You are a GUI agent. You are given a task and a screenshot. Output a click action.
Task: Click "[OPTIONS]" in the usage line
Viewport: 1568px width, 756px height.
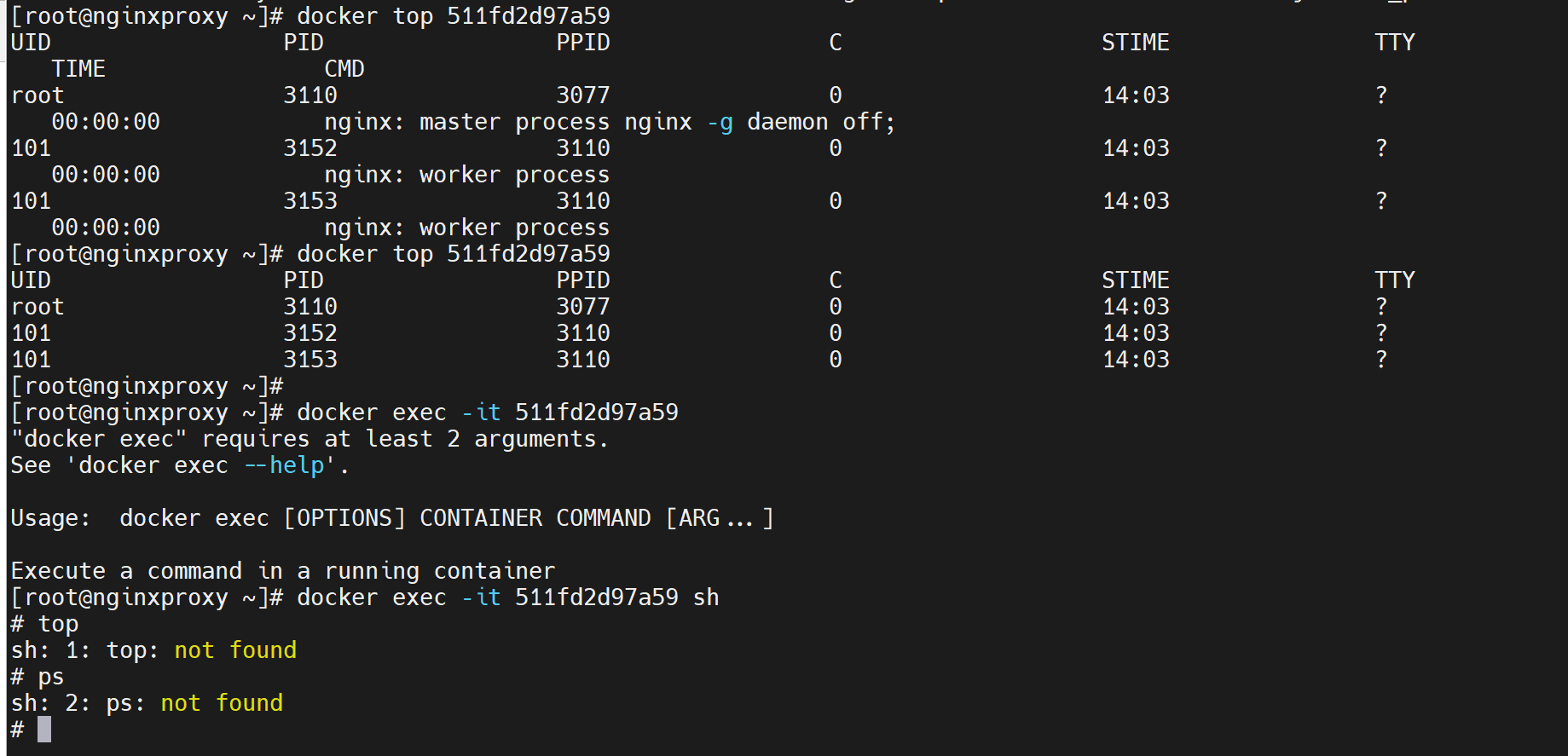(344, 518)
